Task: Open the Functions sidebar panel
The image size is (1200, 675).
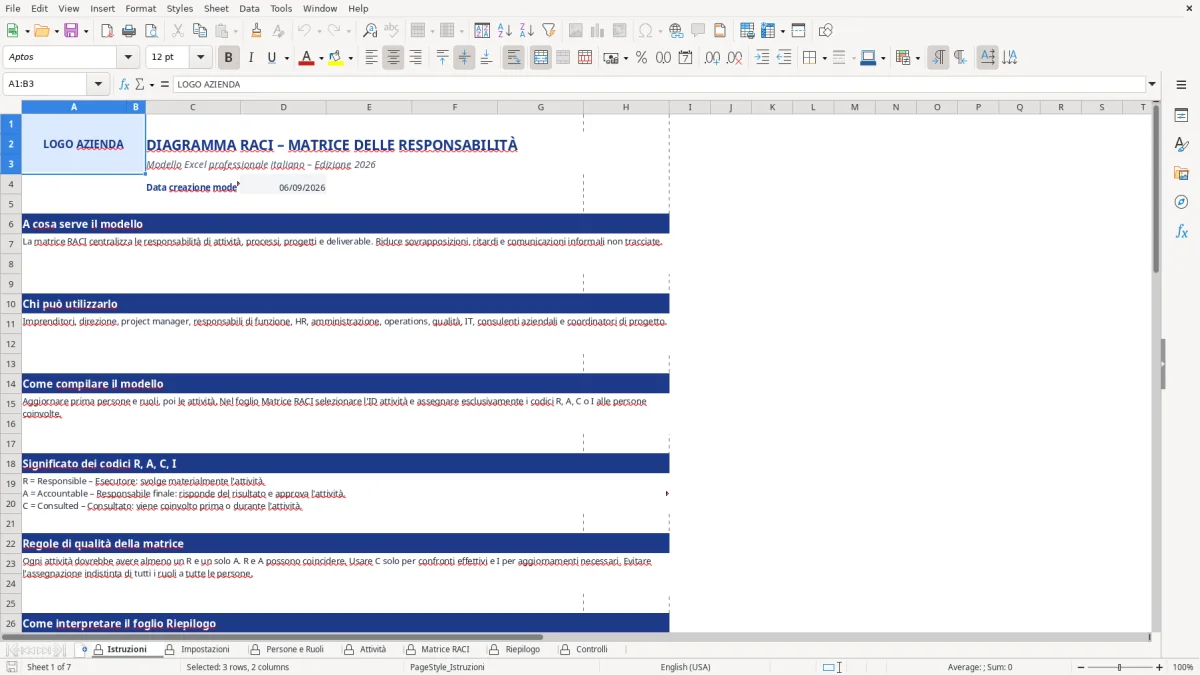Action: coord(1181,231)
